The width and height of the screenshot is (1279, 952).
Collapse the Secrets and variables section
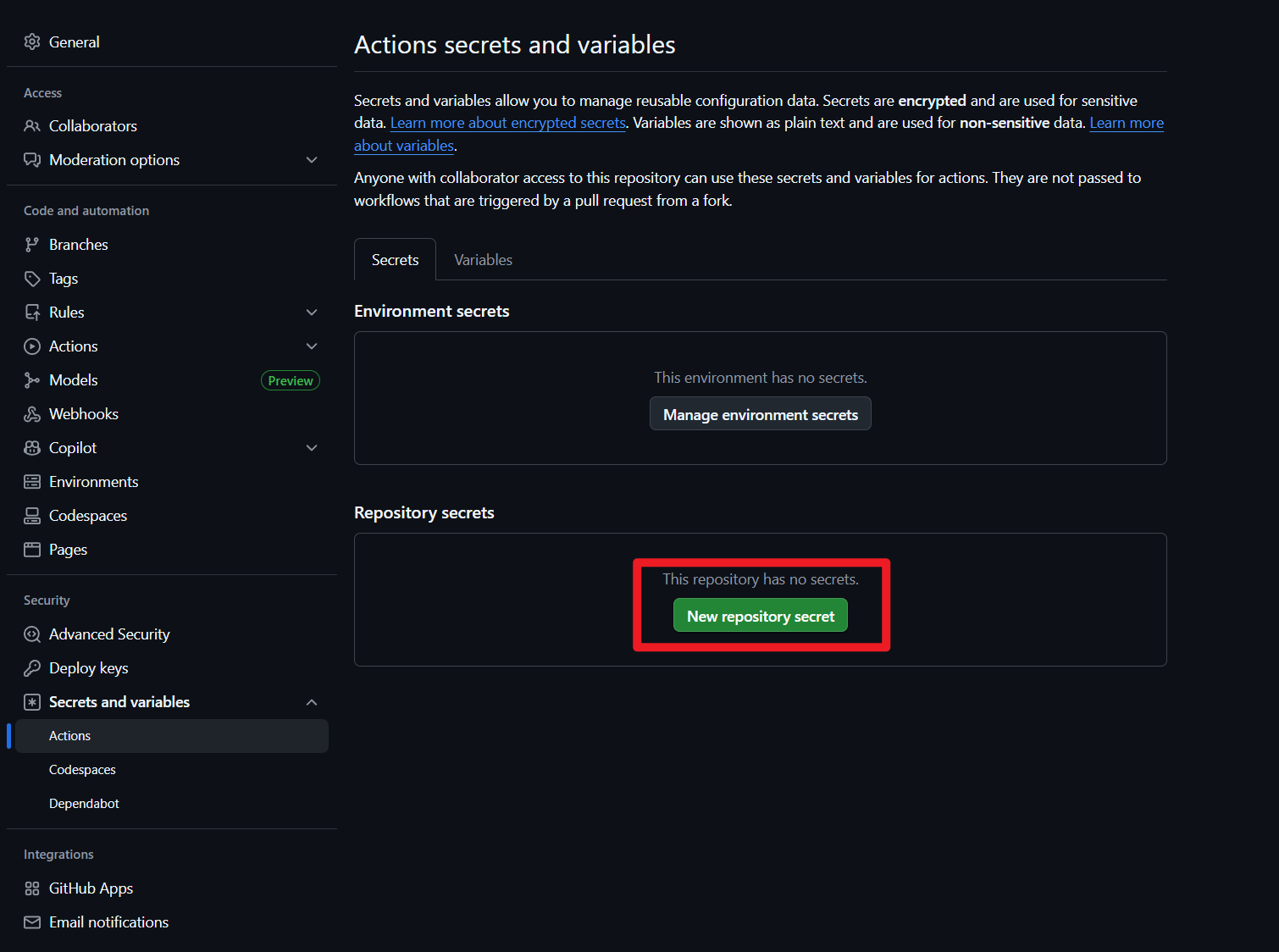coord(312,702)
